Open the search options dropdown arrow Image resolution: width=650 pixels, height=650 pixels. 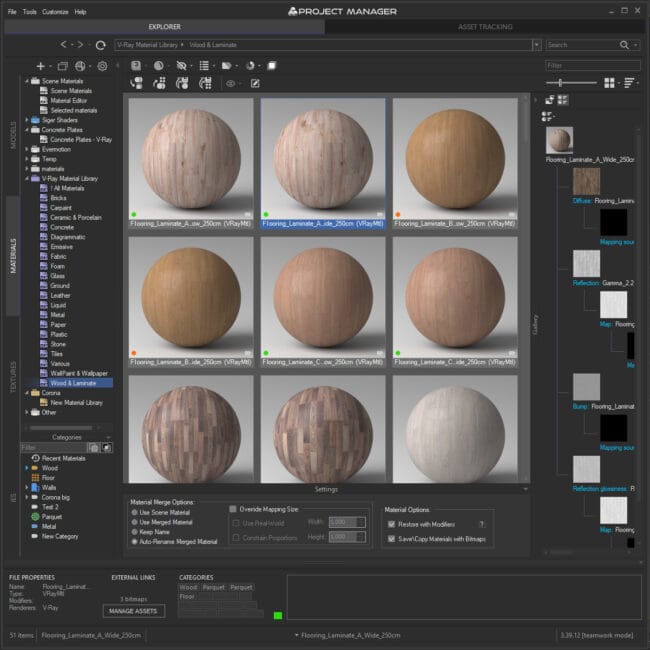click(x=635, y=45)
